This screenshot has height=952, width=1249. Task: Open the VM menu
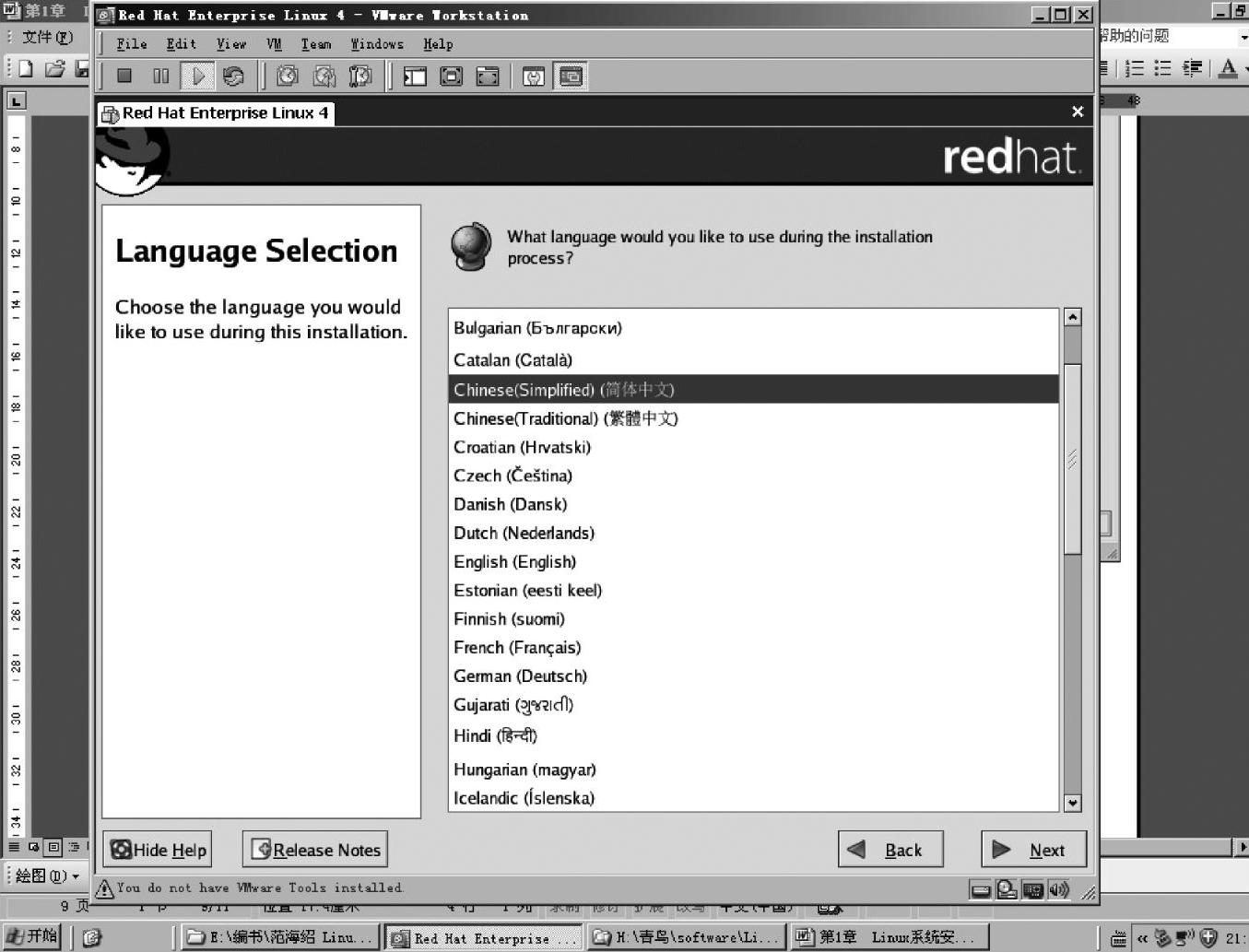(274, 44)
